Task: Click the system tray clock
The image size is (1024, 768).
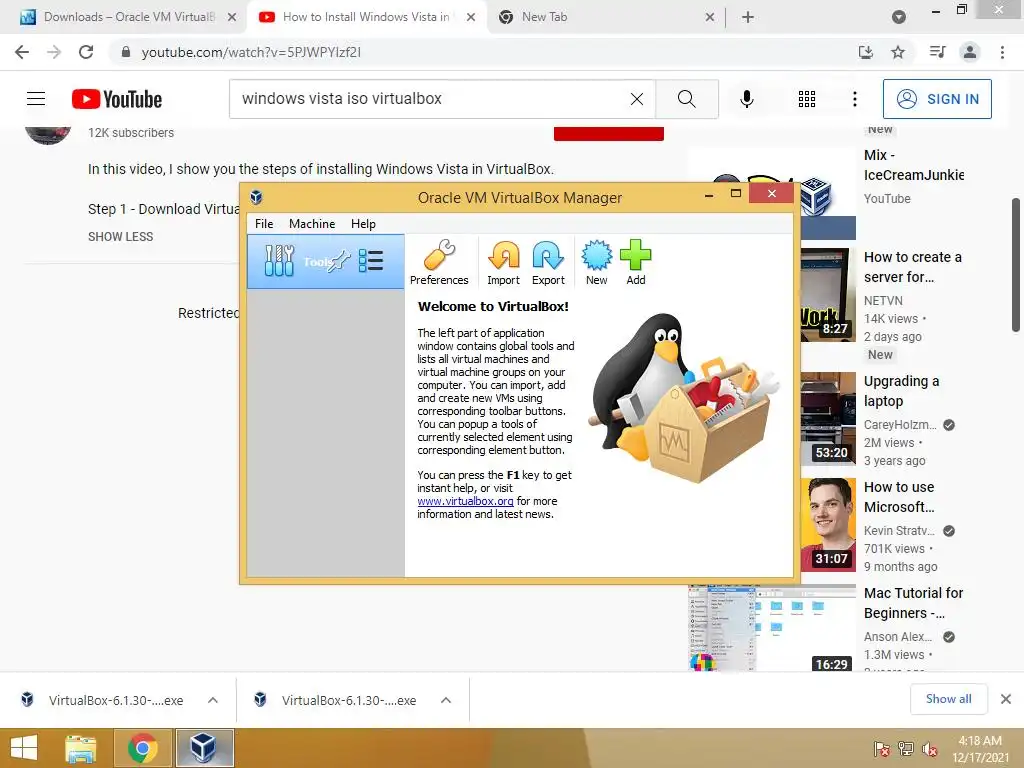Action: [980, 749]
